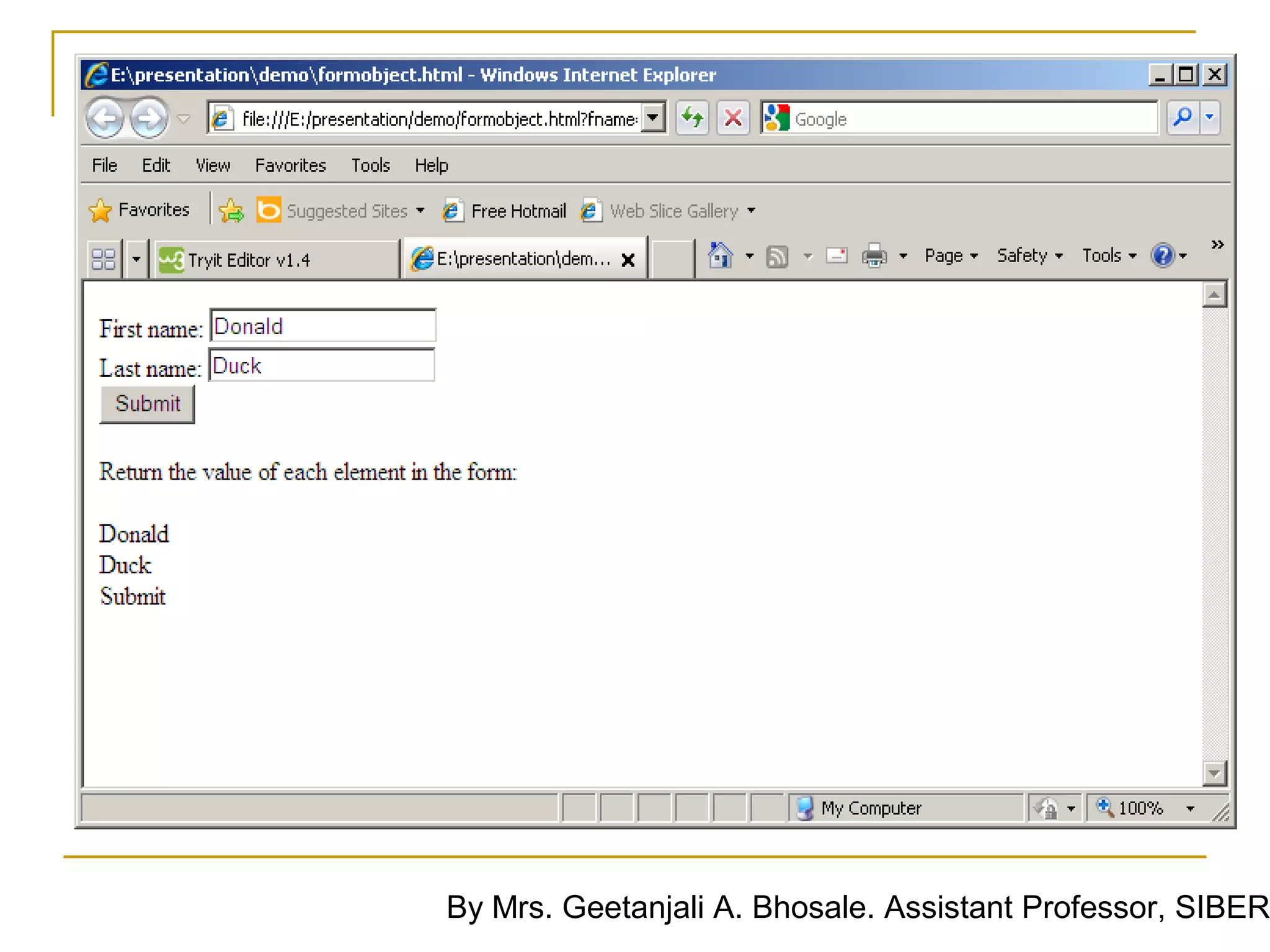This screenshot has height=952, width=1270.
Task: Click the scrollbar up arrow
Action: (1214, 295)
